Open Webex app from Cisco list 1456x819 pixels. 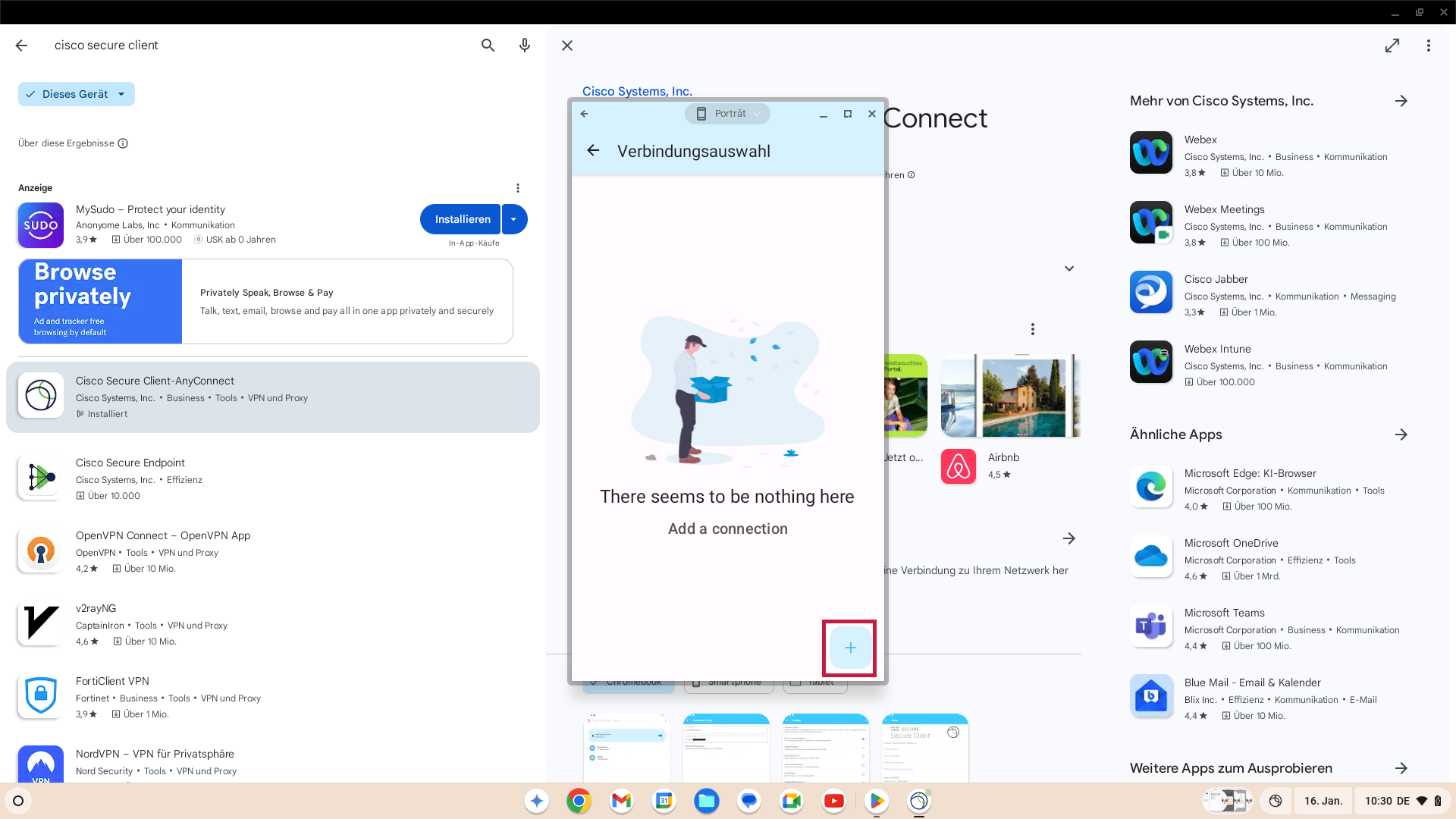tap(1270, 155)
